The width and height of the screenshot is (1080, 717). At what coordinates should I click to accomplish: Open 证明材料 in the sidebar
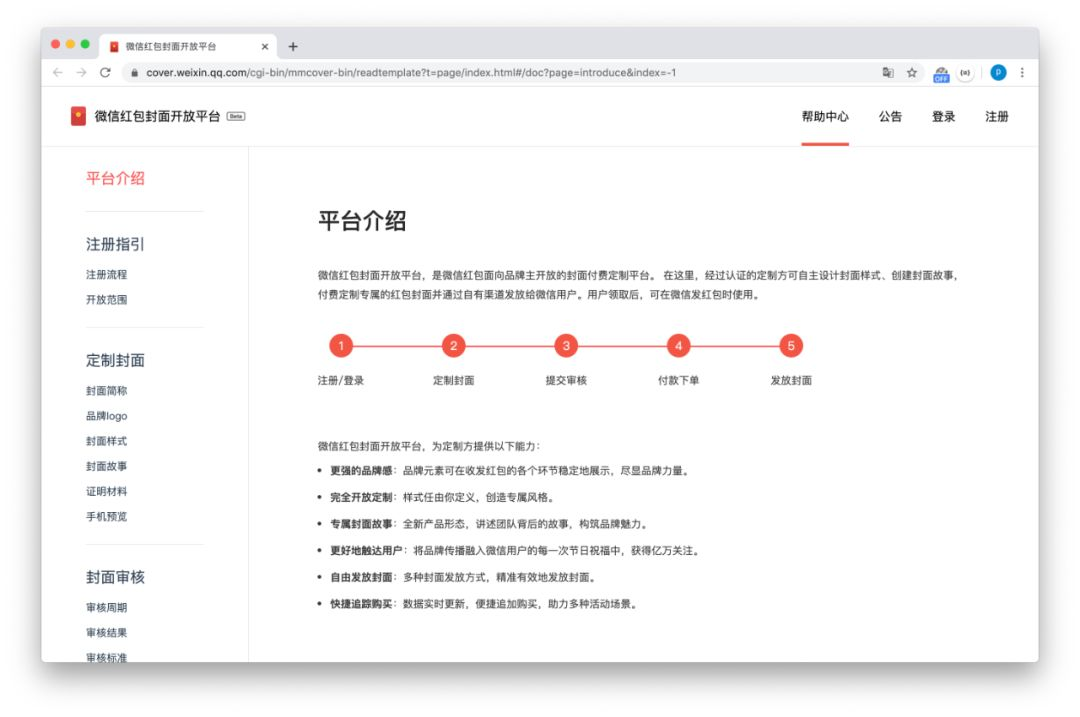[x=107, y=491]
